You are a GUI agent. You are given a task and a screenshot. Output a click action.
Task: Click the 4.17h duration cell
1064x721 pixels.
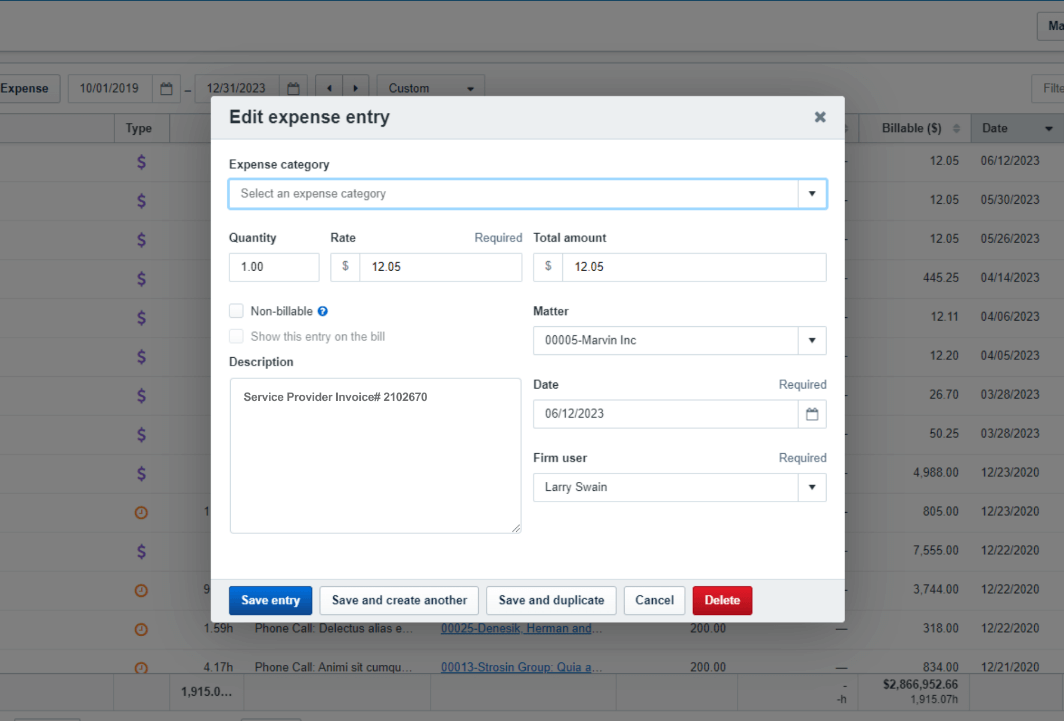tap(218, 667)
